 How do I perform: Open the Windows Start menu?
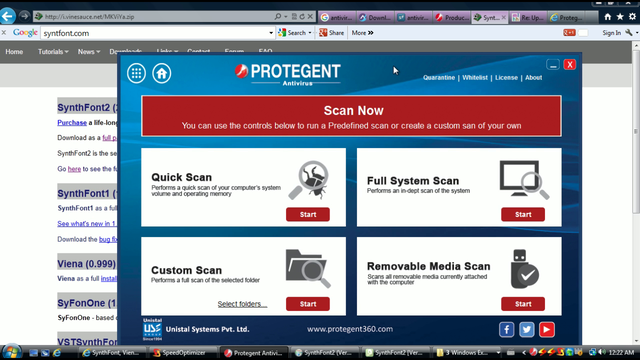11,352
